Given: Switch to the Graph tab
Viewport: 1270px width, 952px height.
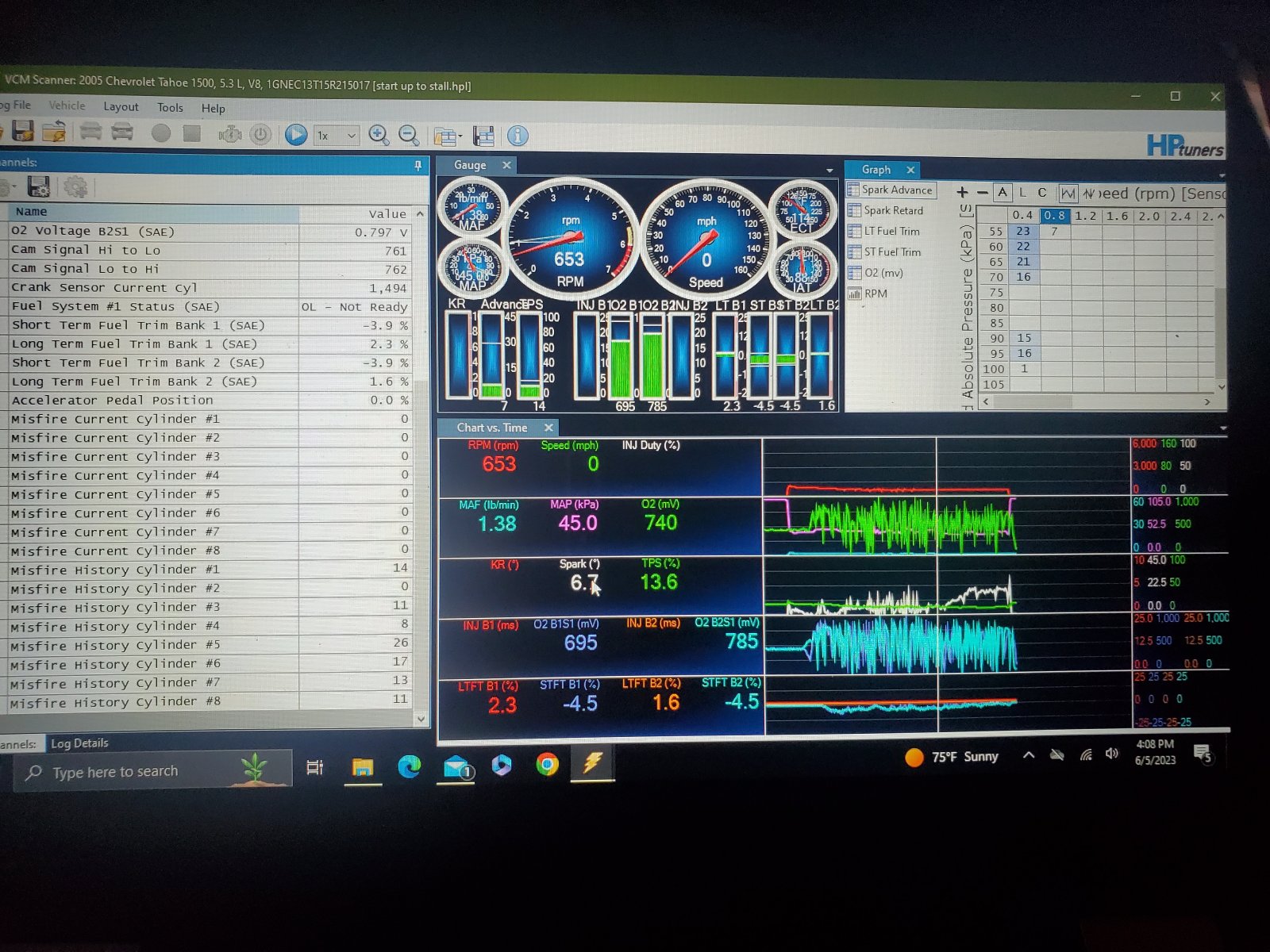Looking at the screenshot, I should pyautogui.click(x=876, y=170).
